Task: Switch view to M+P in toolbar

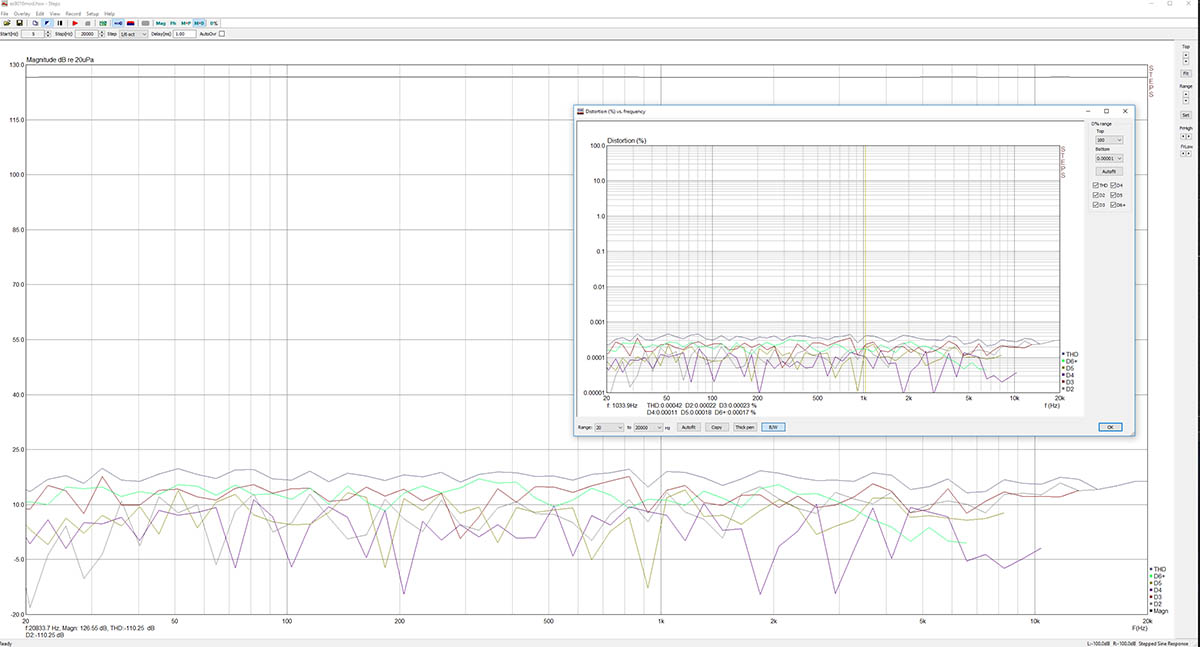Action: coord(186,23)
